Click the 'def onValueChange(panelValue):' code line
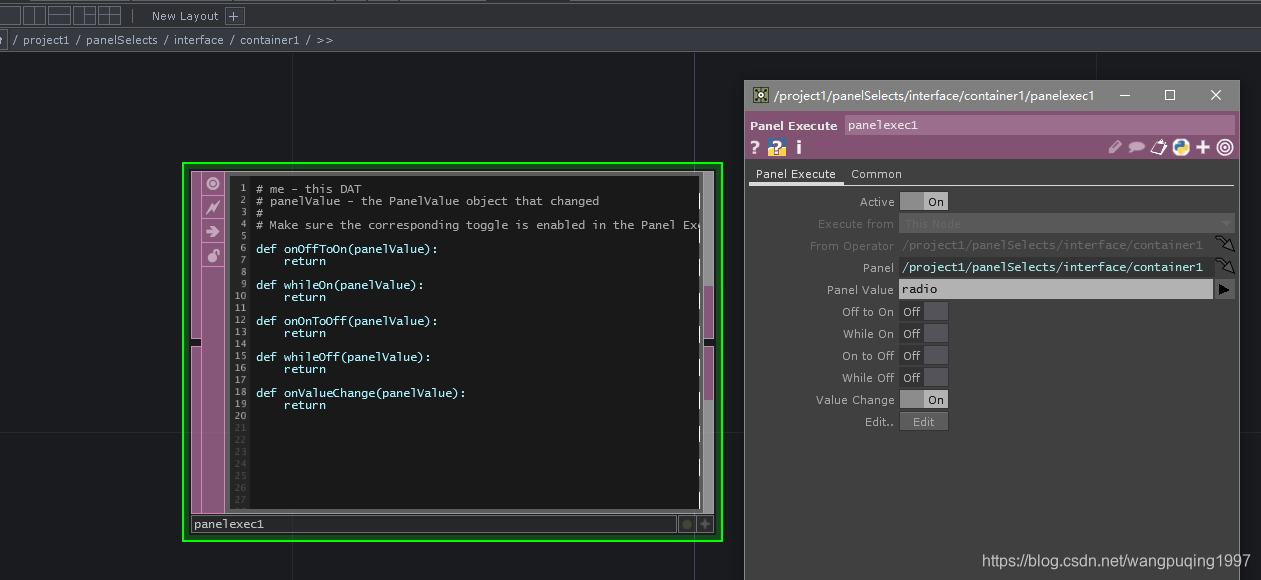Screen dimensions: 1261x580 point(361,393)
